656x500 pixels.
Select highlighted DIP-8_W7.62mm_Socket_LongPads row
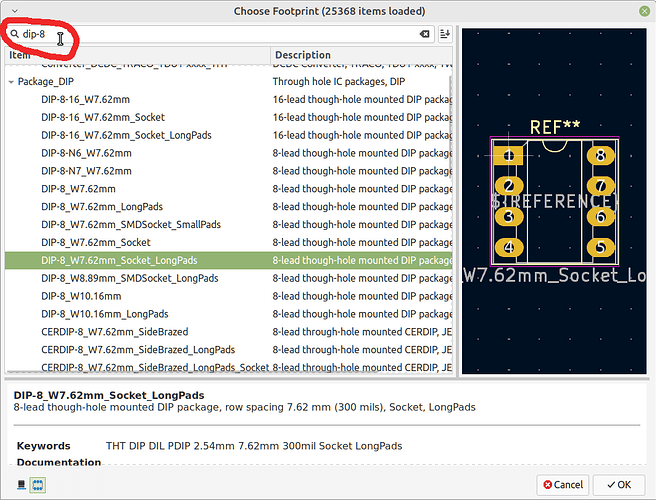point(228,260)
